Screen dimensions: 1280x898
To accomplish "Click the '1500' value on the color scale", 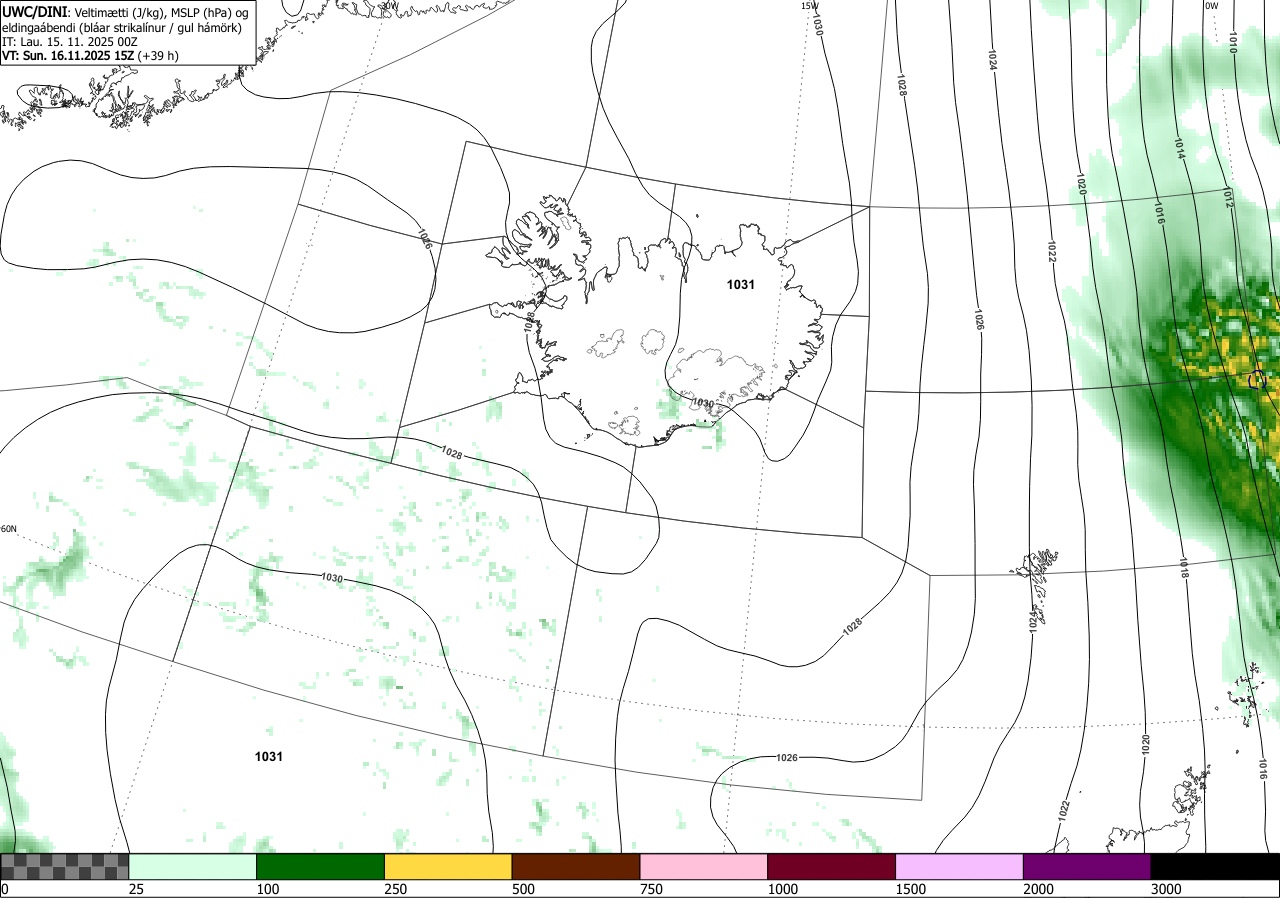I will click(x=910, y=889).
